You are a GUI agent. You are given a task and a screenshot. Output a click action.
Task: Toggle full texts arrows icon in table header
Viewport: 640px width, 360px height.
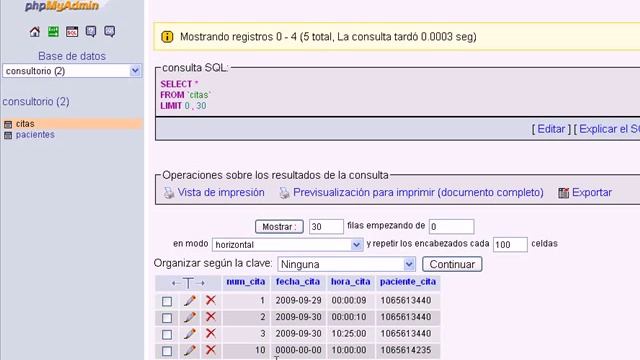pyautogui.click(x=188, y=283)
